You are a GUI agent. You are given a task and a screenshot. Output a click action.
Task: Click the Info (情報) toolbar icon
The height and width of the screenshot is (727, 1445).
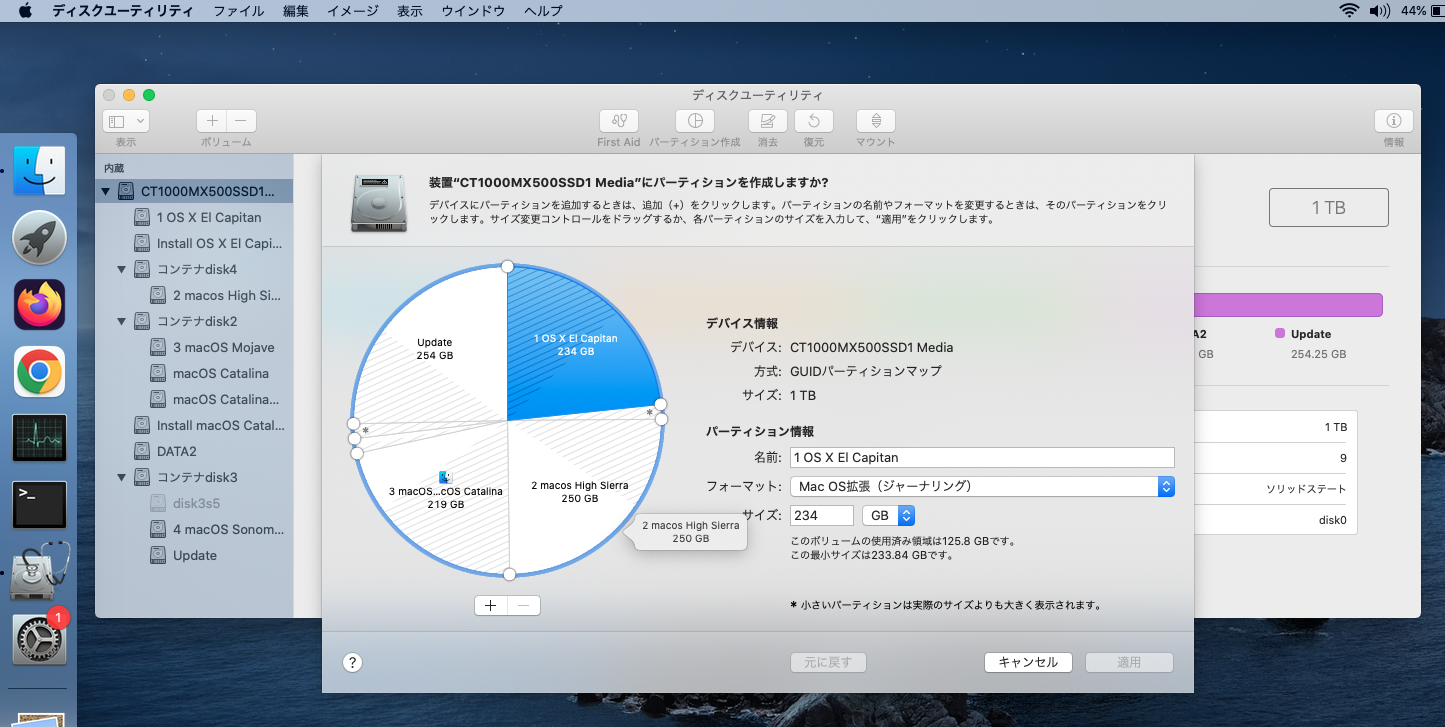1393,121
